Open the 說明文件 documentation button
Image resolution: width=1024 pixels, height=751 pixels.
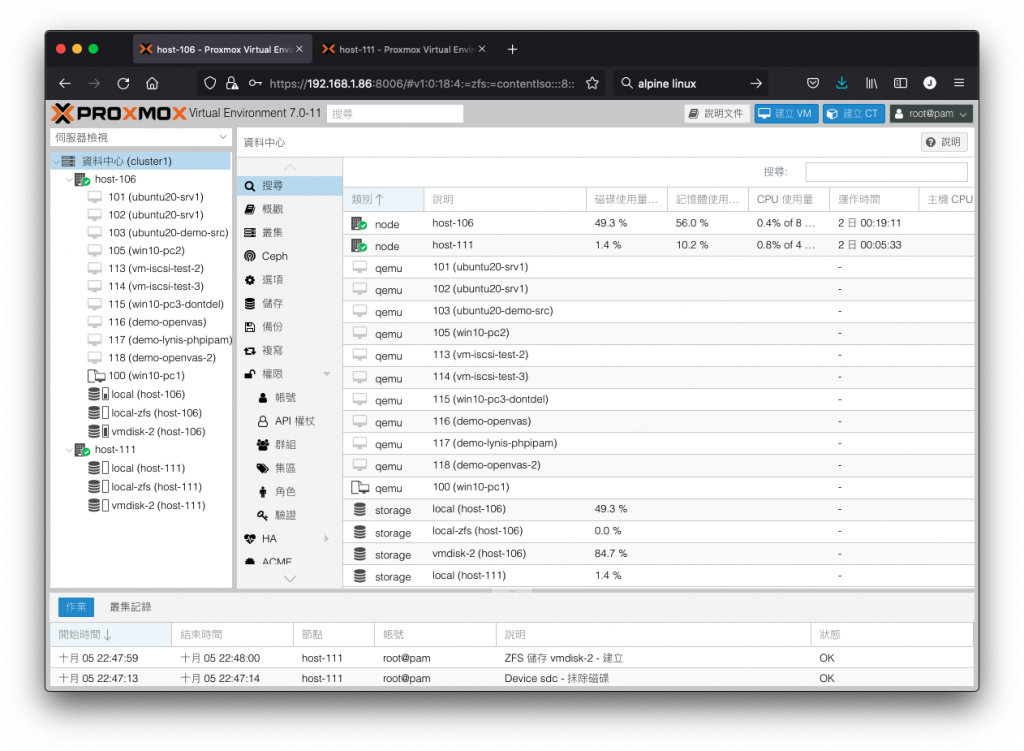pyautogui.click(x=716, y=114)
